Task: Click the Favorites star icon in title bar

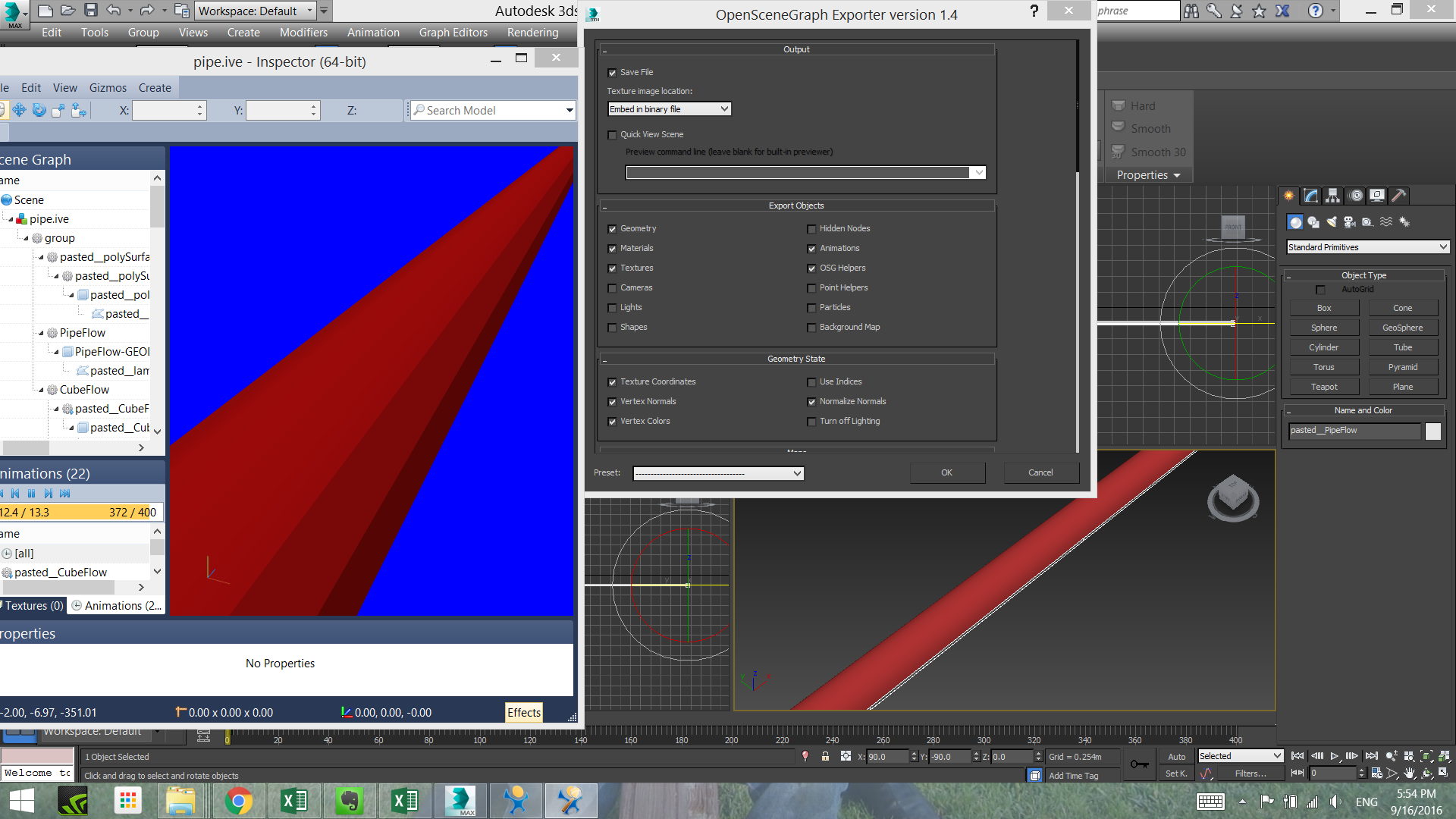Action: tap(1260, 11)
